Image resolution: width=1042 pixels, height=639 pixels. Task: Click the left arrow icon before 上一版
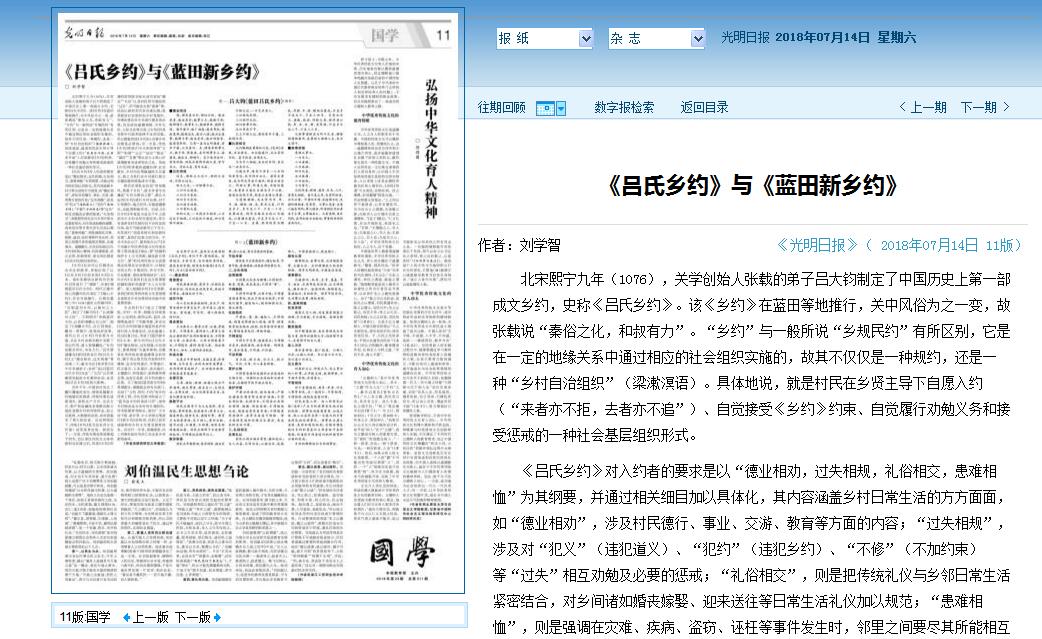(x=126, y=618)
